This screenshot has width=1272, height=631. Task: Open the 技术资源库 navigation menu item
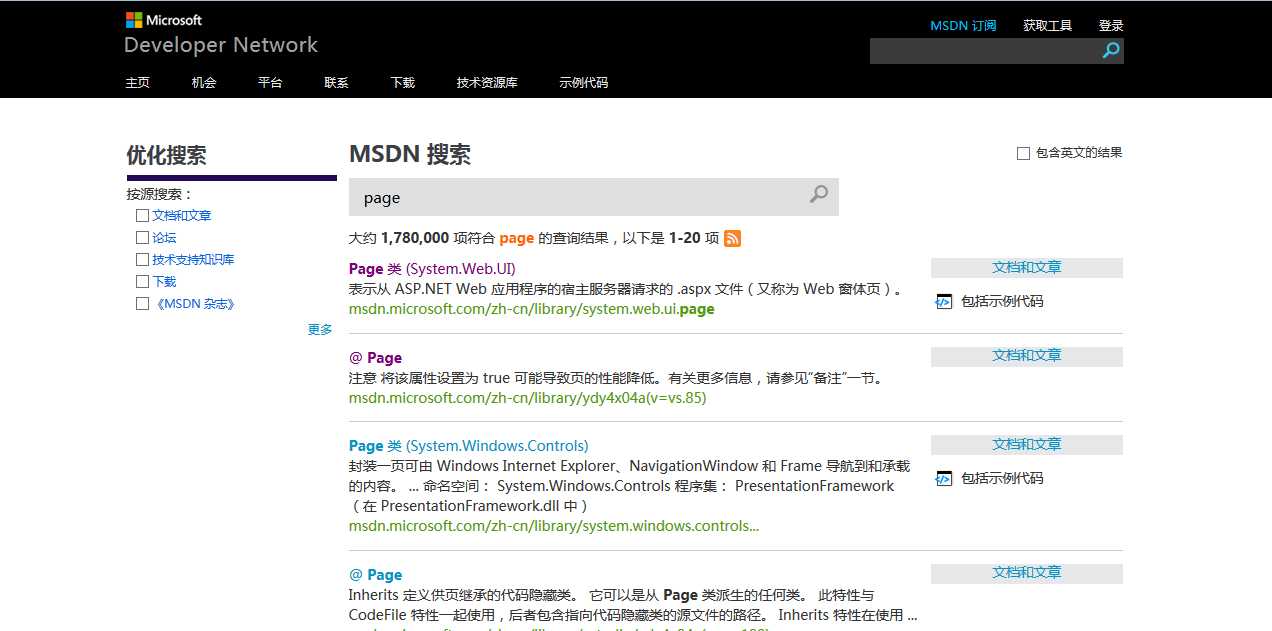click(x=487, y=83)
